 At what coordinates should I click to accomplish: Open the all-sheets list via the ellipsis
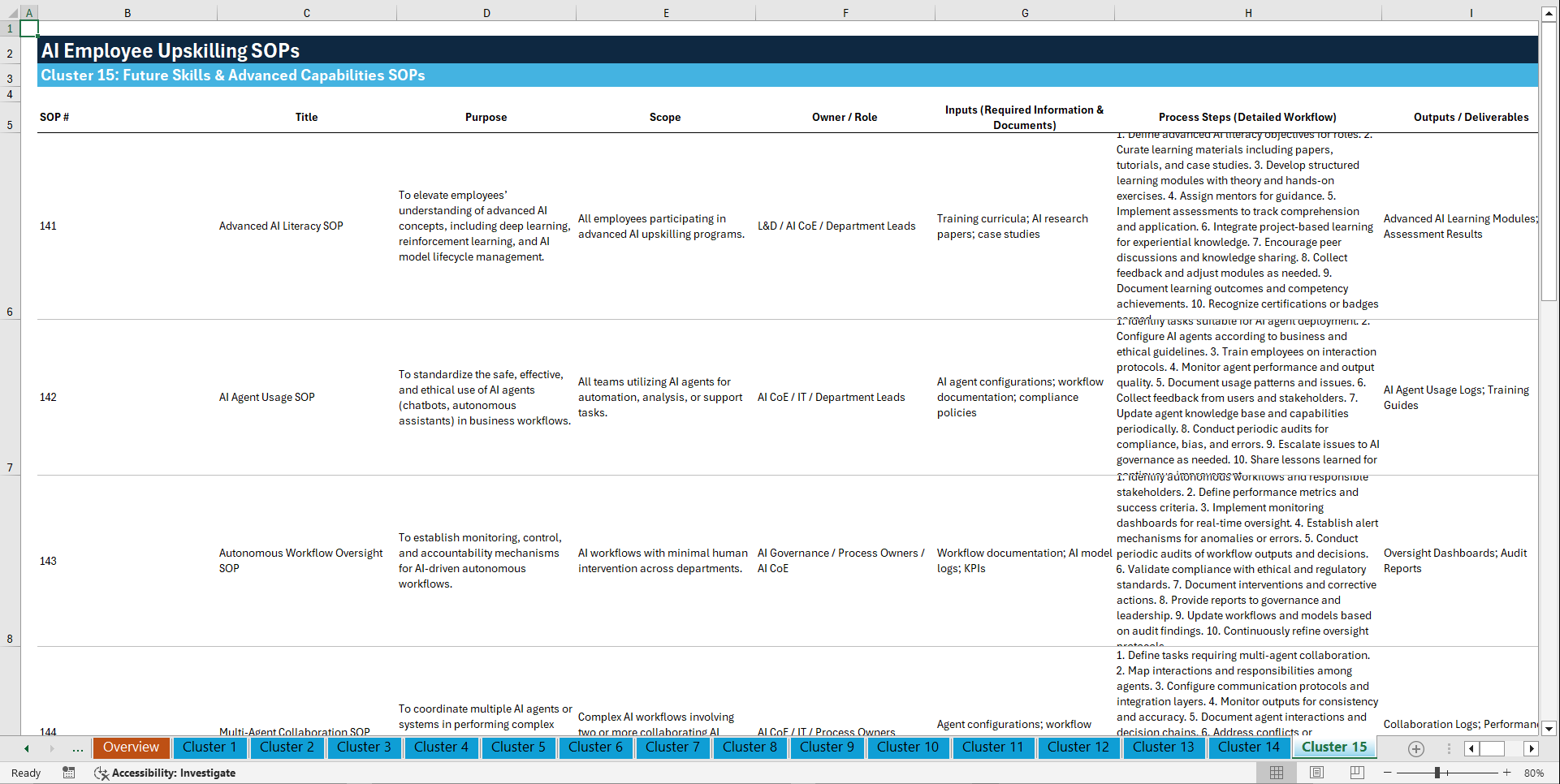point(77,748)
